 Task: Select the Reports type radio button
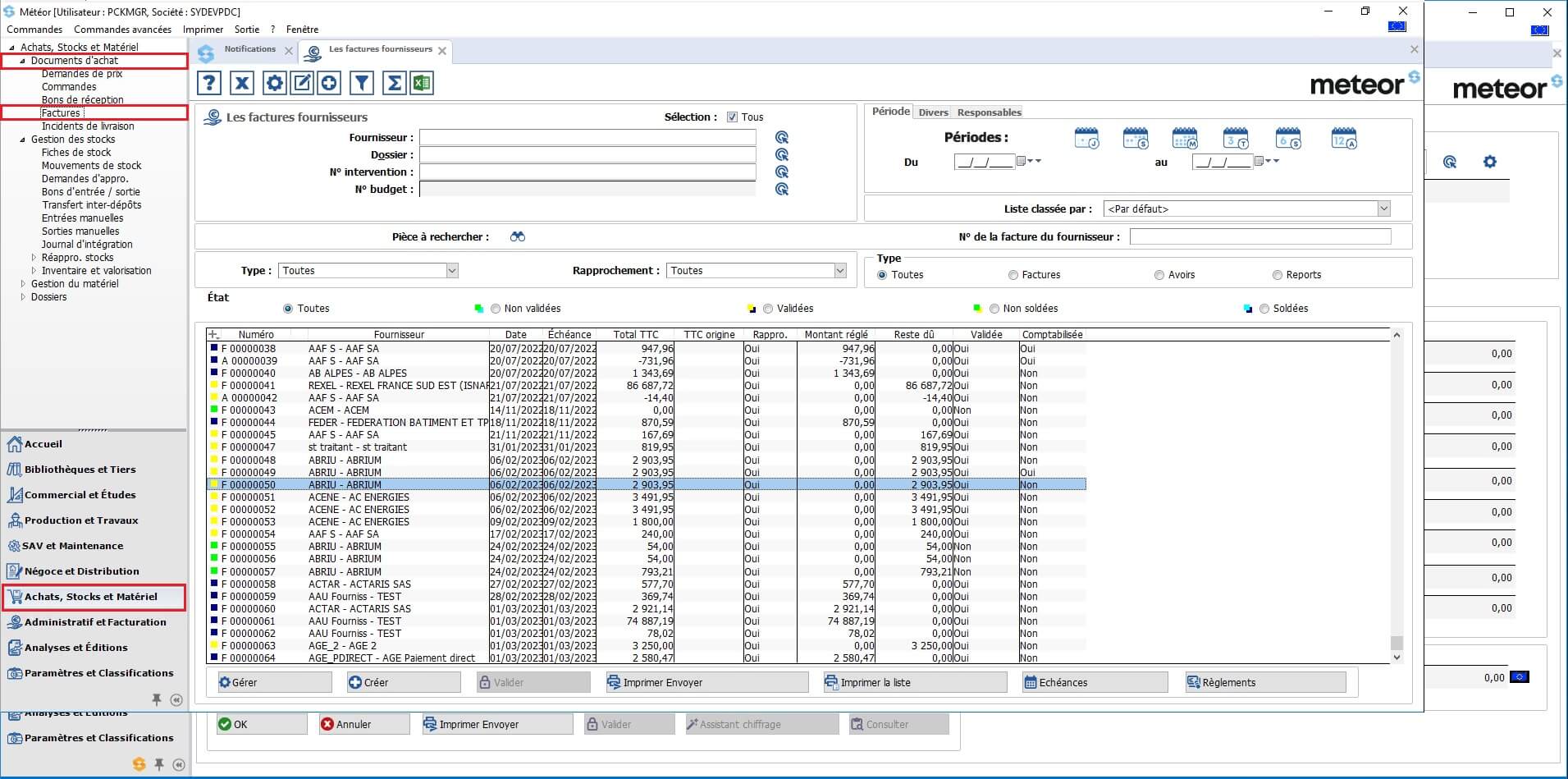point(1278,275)
